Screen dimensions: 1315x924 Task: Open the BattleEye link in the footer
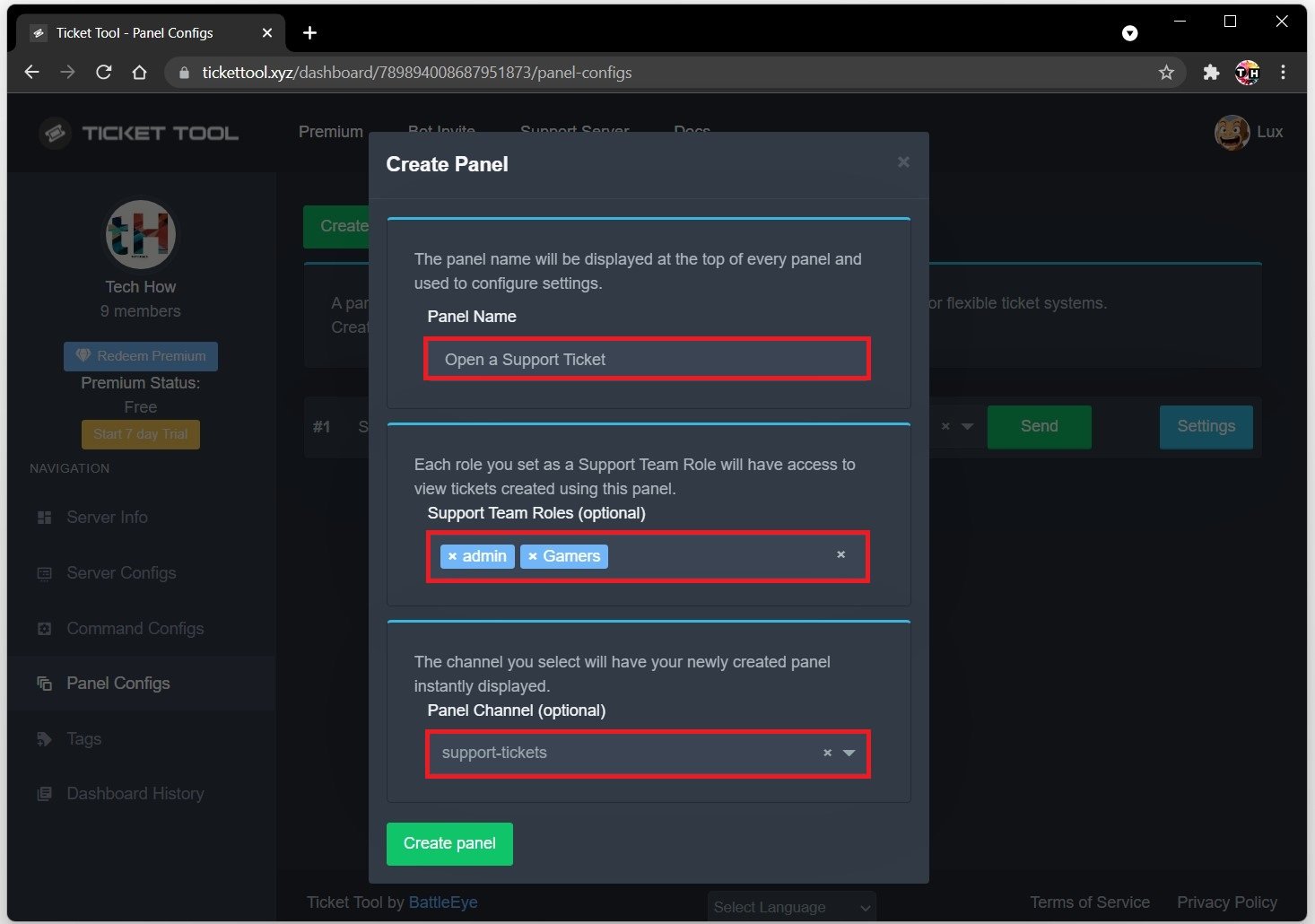click(442, 902)
